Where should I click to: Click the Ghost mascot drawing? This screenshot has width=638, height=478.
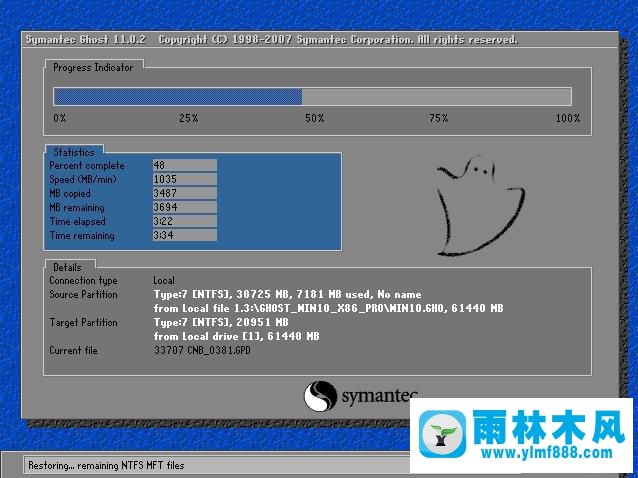[x=480, y=205]
